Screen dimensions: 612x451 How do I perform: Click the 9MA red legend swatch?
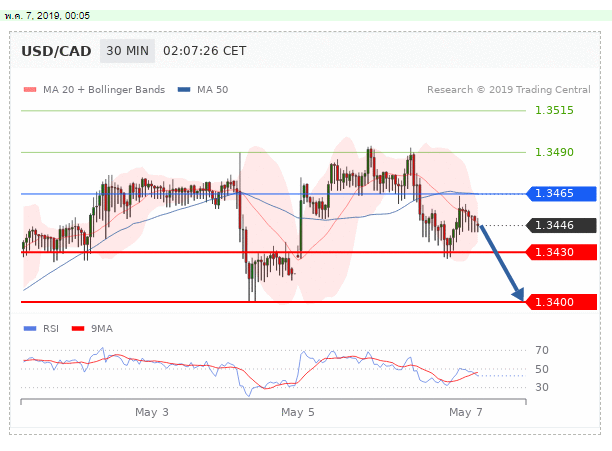coord(78,328)
